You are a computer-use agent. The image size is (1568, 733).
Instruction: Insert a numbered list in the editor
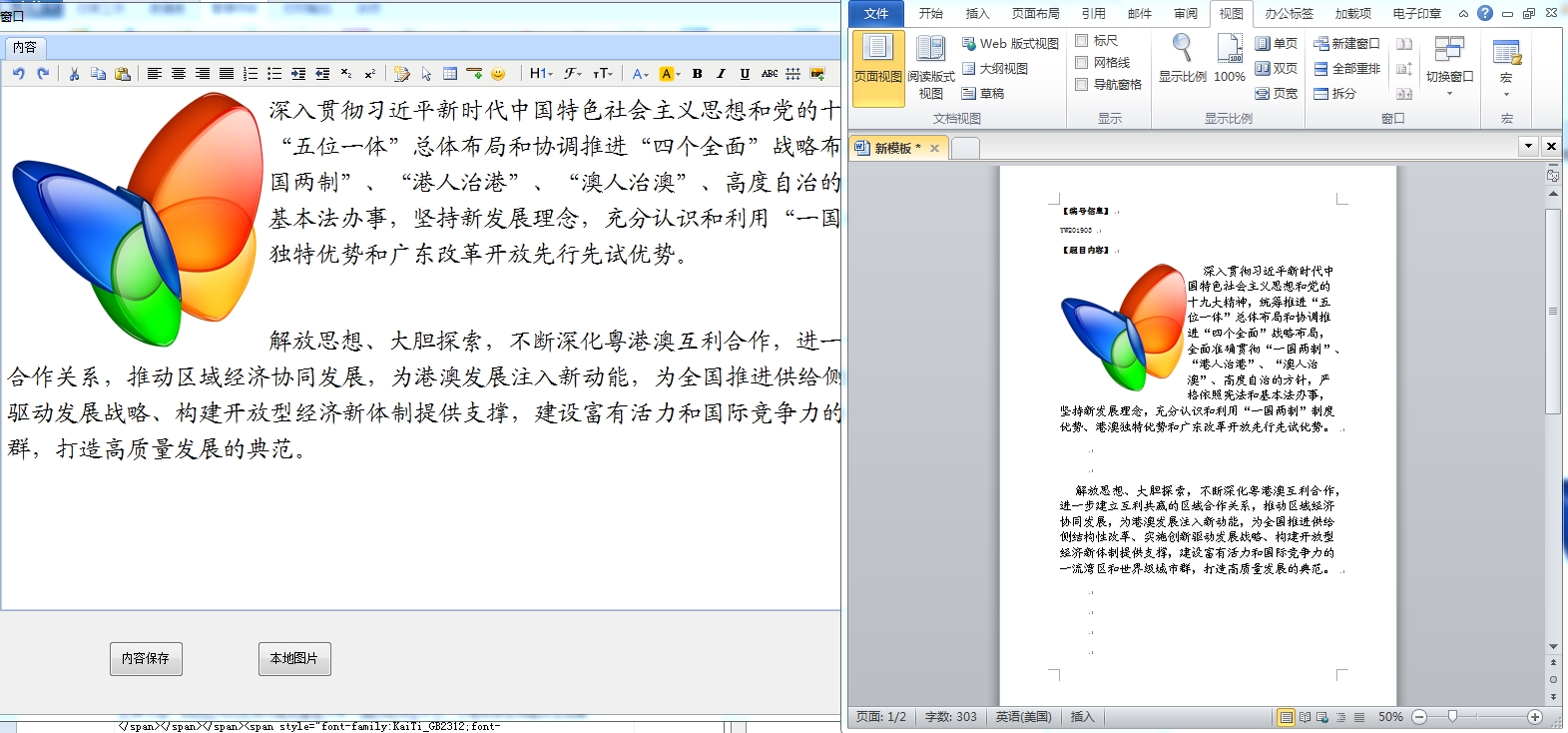(251, 74)
